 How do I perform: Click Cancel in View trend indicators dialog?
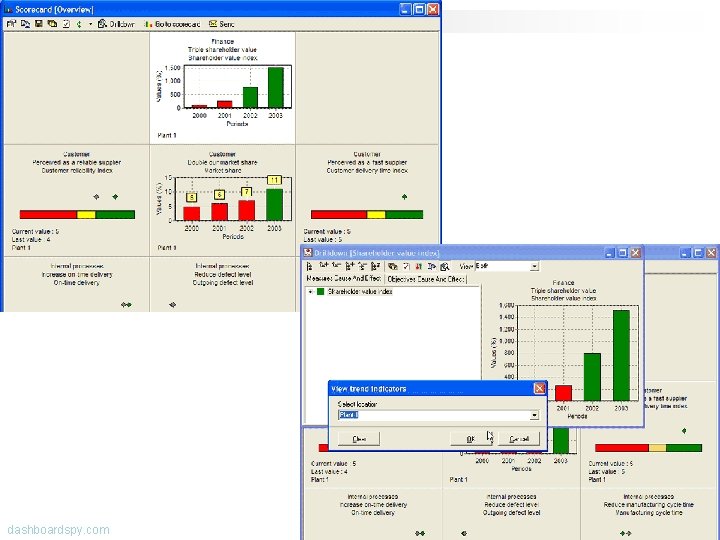pyautogui.click(x=519, y=439)
